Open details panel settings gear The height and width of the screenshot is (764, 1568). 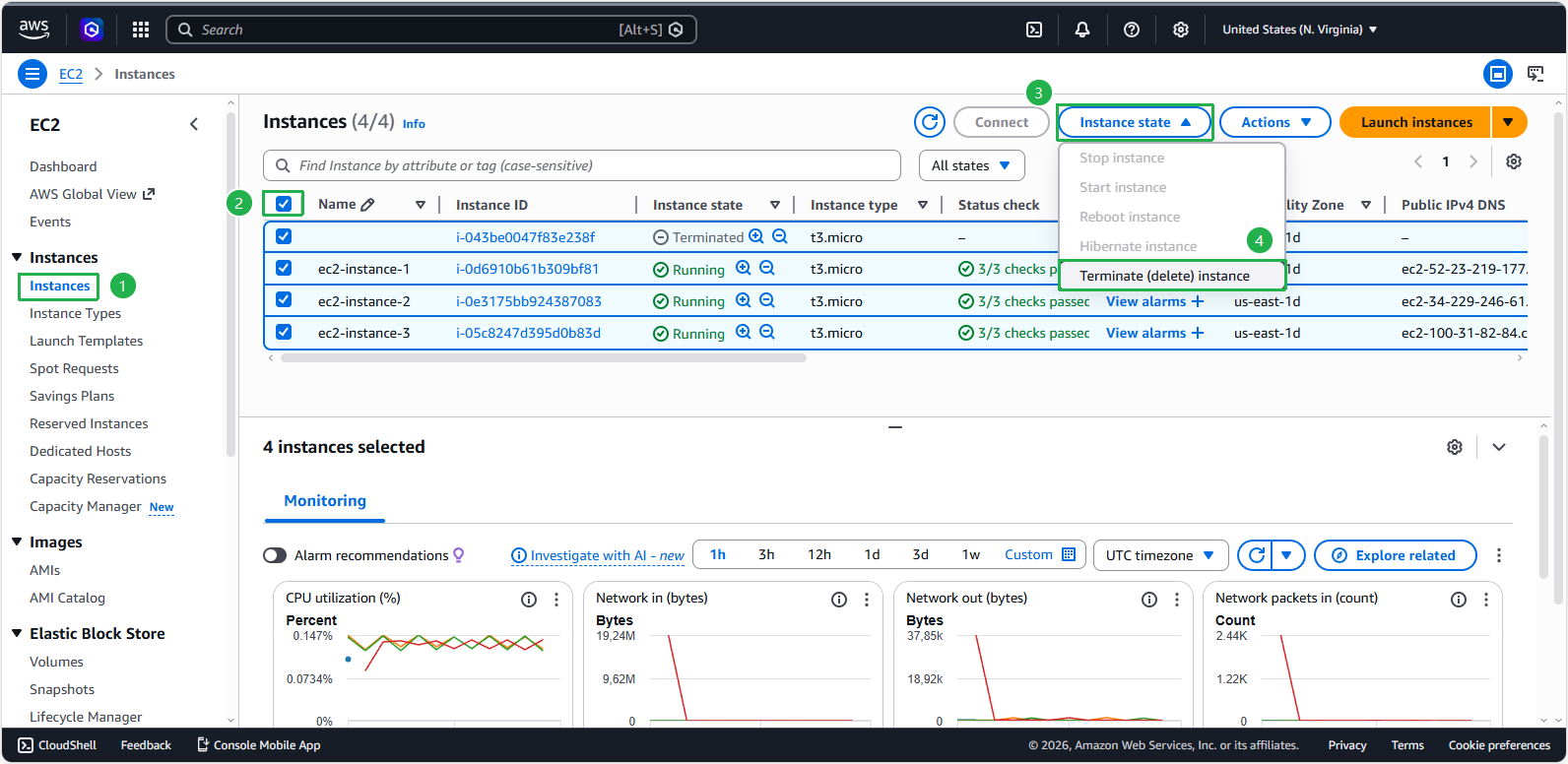(1455, 447)
